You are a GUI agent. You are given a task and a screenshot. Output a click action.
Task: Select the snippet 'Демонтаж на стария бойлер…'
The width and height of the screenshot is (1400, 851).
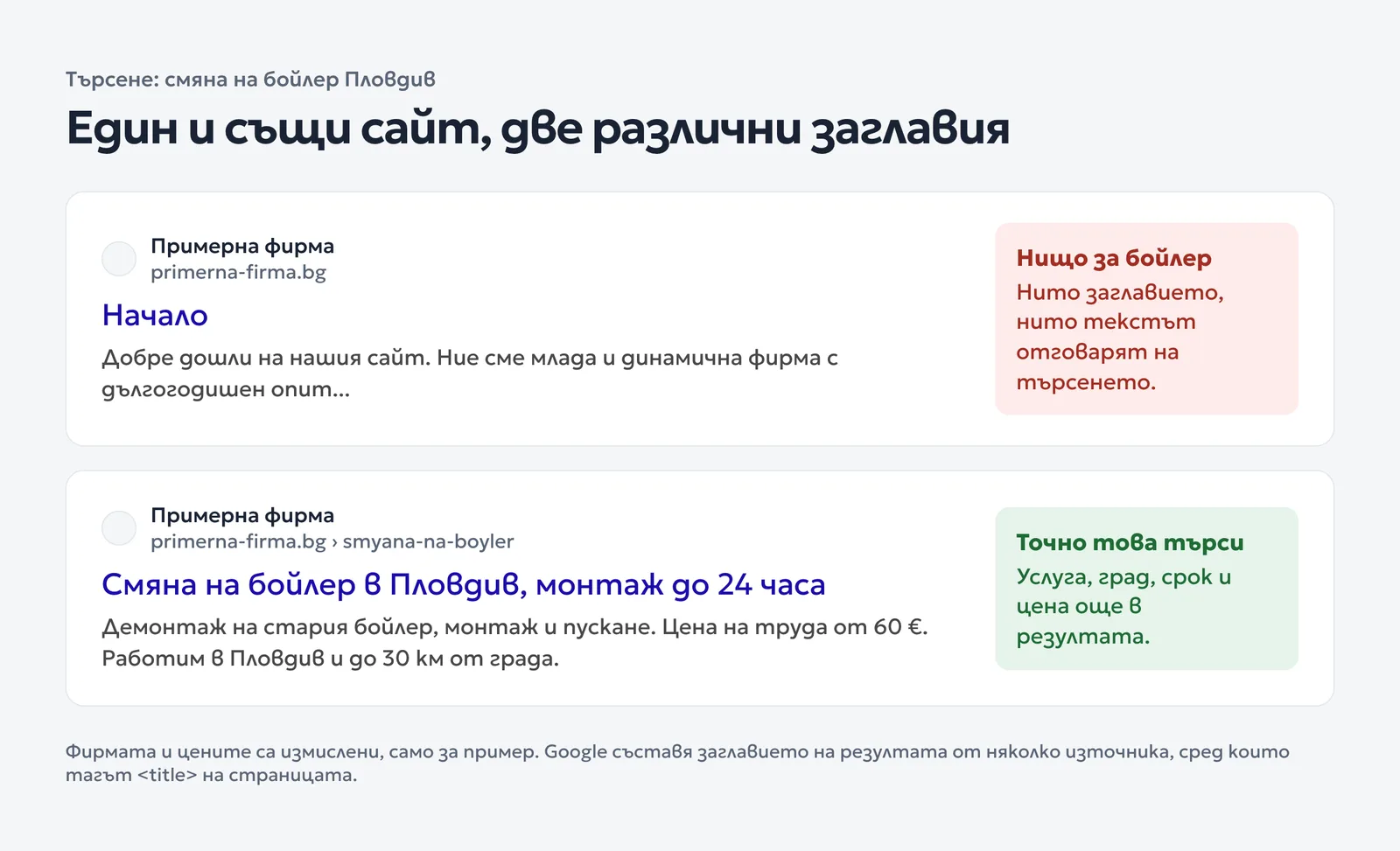click(x=514, y=643)
